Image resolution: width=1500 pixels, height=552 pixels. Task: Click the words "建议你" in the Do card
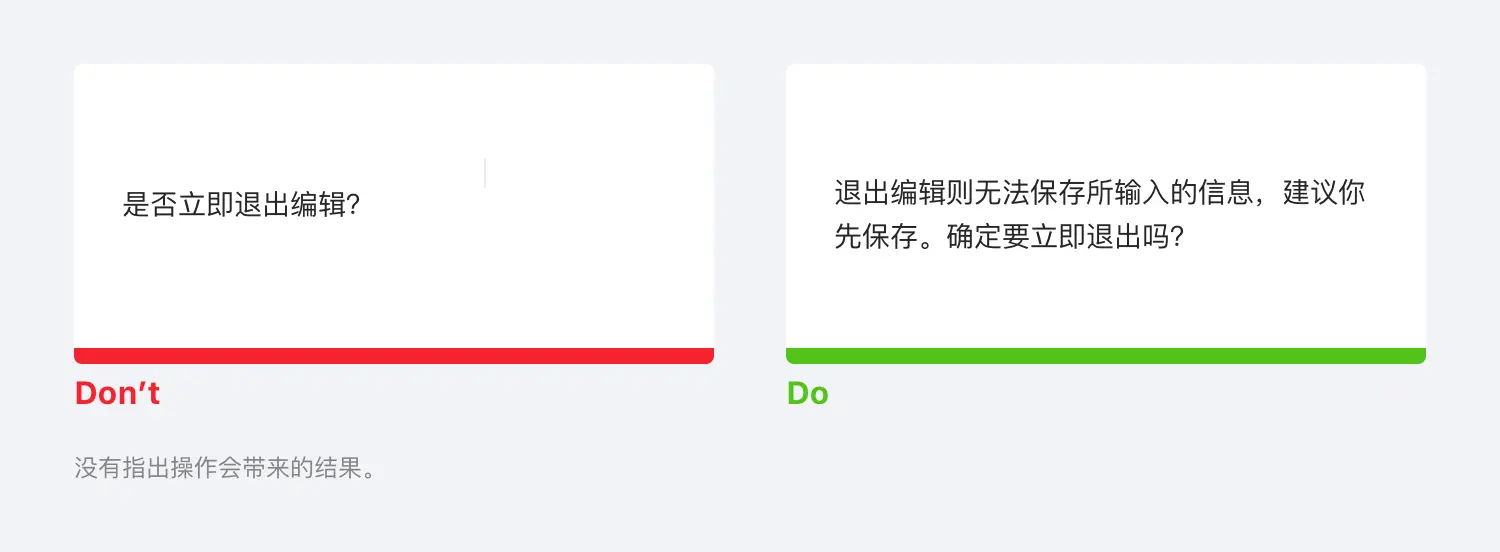pos(1324,193)
